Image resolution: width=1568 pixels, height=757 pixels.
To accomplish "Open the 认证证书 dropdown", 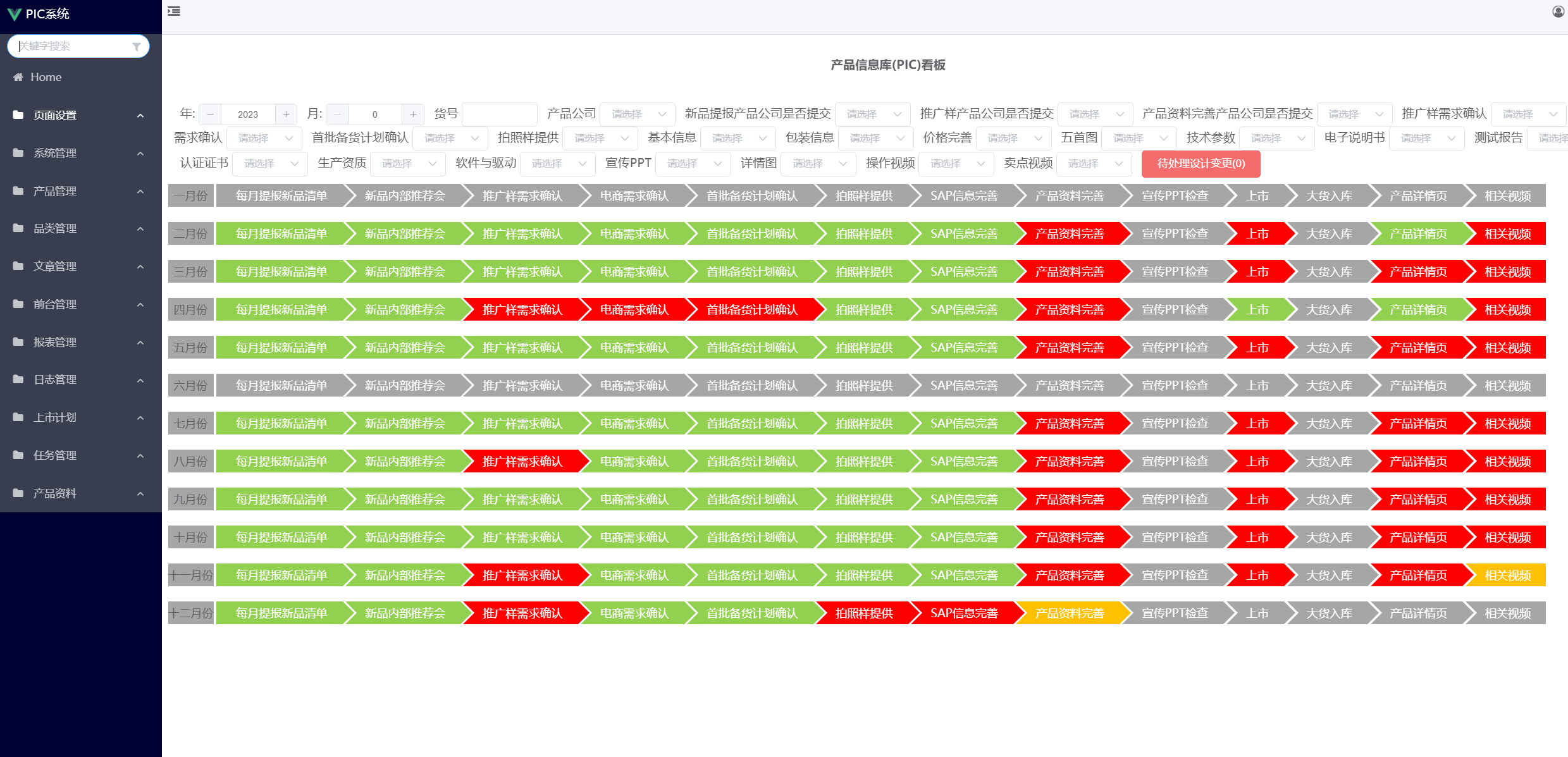I will [x=270, y=164].
